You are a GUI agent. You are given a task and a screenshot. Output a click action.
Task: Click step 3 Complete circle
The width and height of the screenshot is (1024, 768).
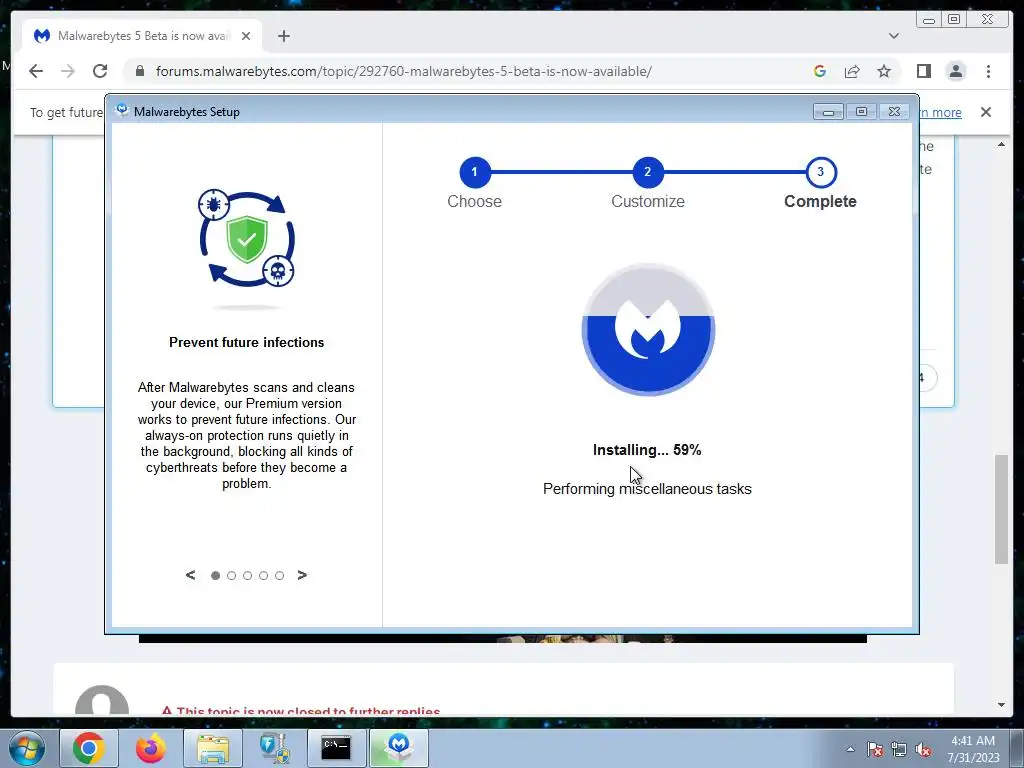[821, 172]
